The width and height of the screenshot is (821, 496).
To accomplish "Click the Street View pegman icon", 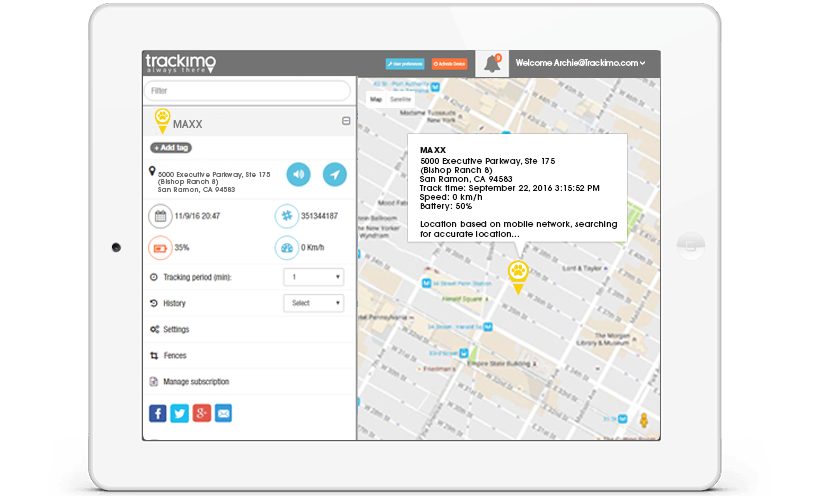I will point(644,420).
